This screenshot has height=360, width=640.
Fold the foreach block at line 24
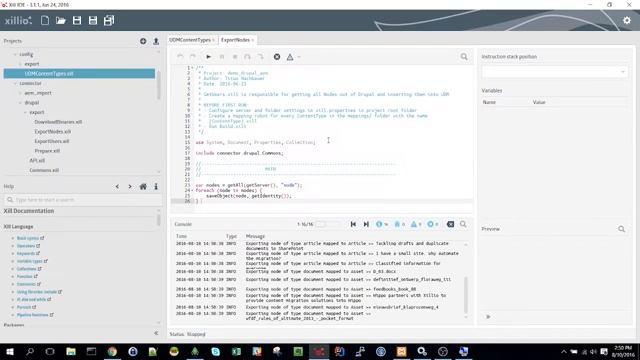[192, 191]
